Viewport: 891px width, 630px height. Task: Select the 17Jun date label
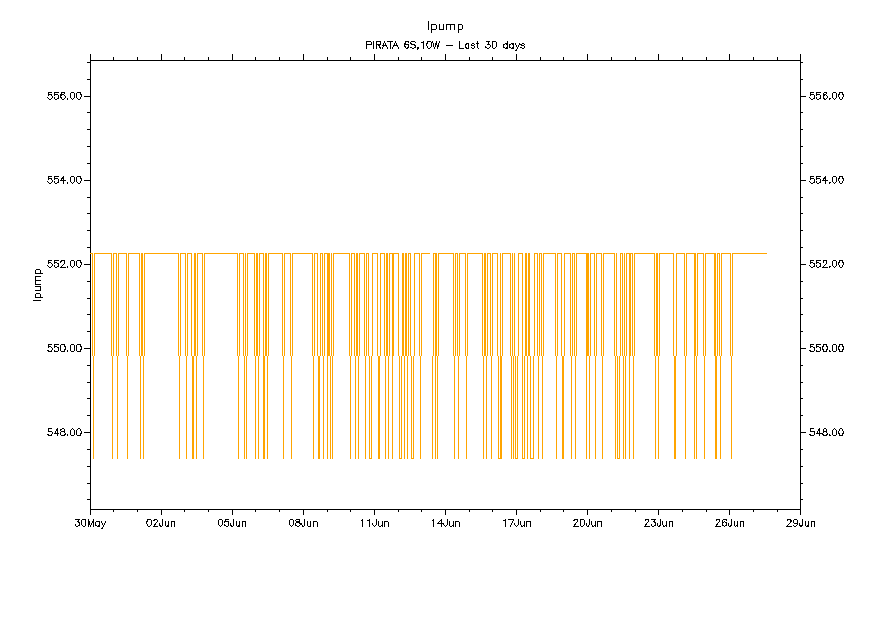pos(516,522)
